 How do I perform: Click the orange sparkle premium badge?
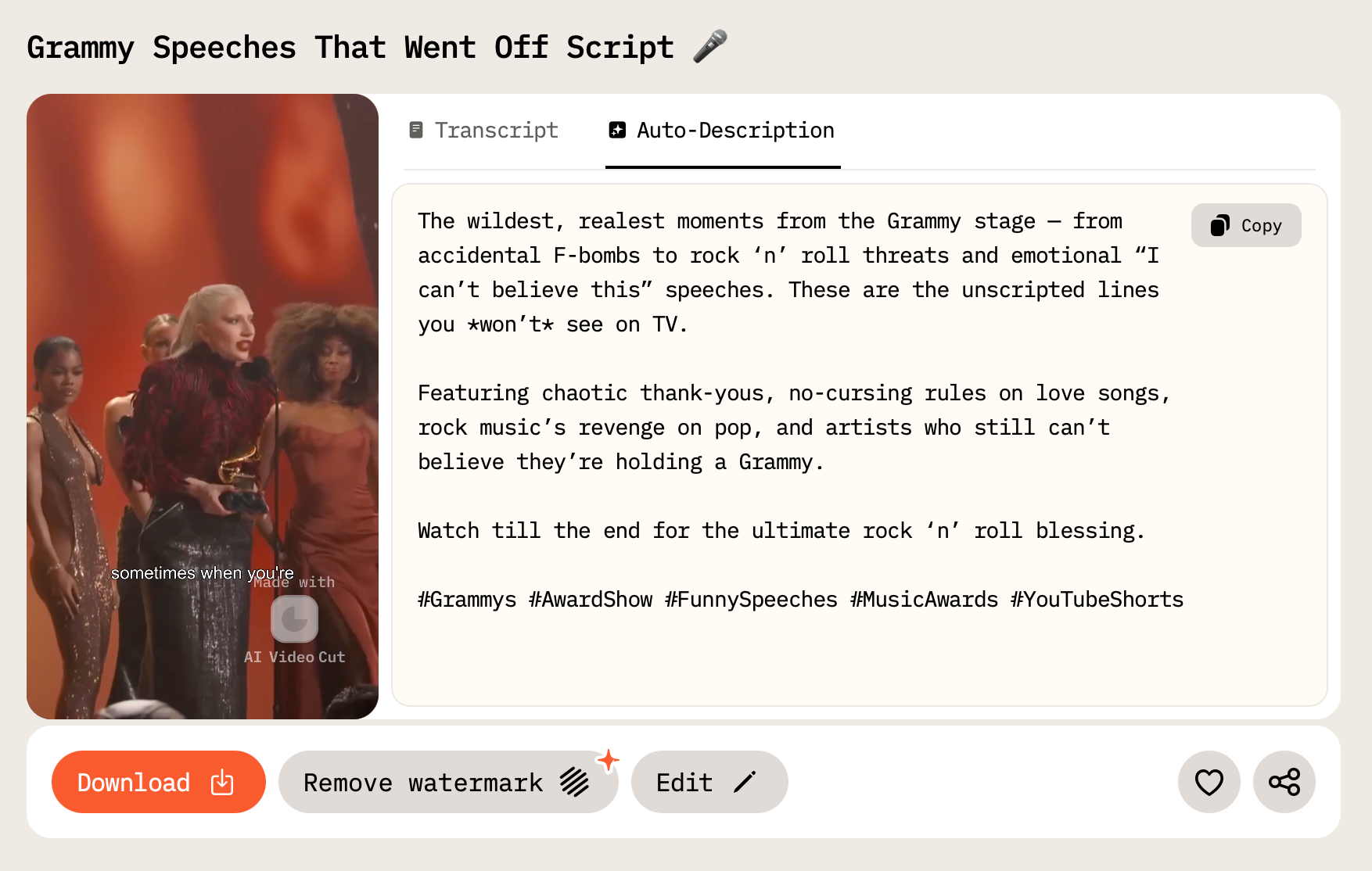[x=608, y=760]
